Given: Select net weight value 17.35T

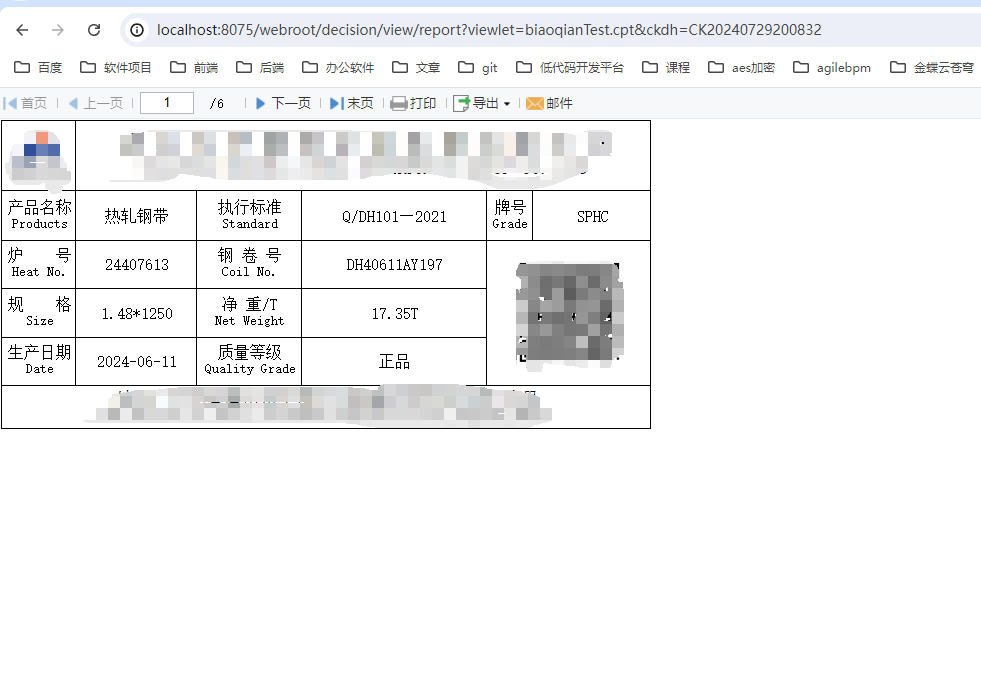Looking at the screenshot, I should [395, 314].
